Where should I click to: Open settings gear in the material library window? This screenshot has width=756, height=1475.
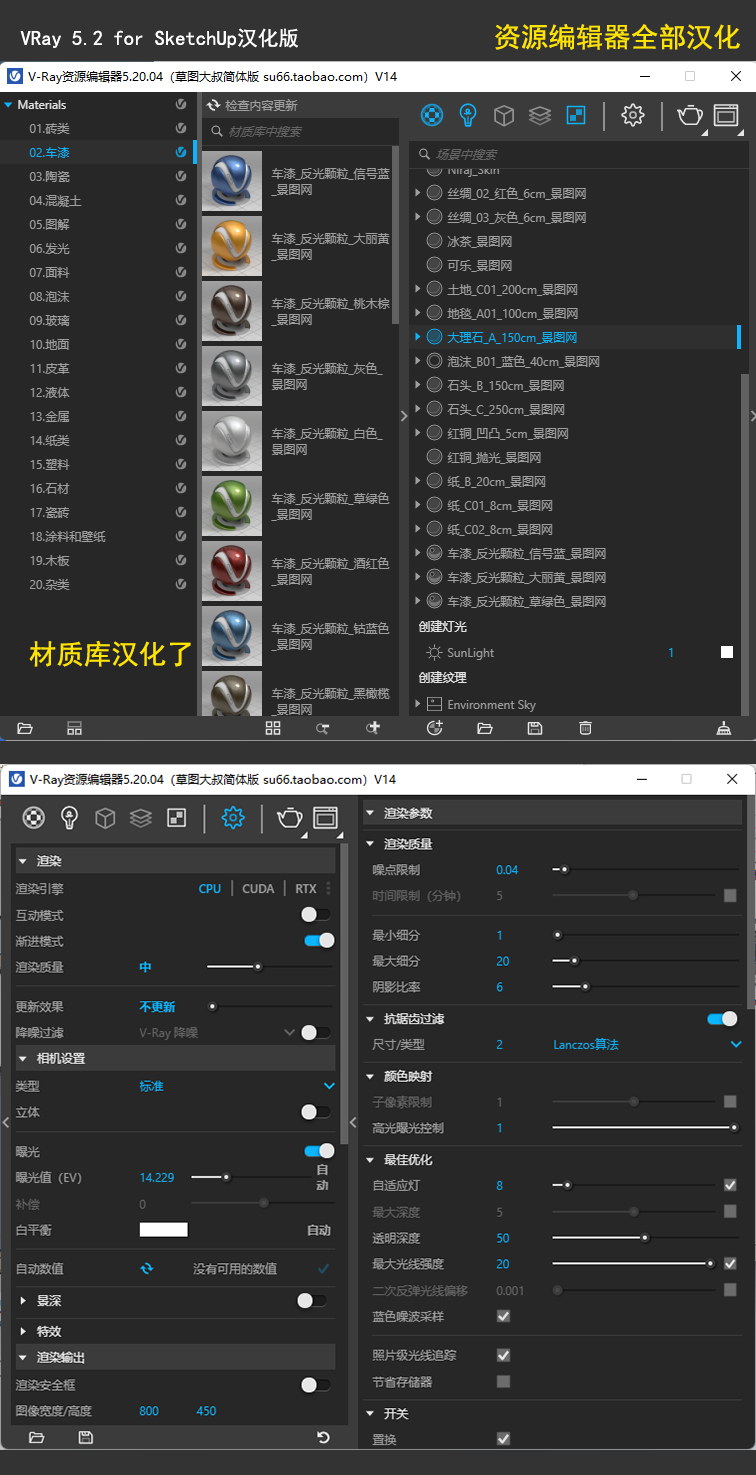click(x=632, y=115)
